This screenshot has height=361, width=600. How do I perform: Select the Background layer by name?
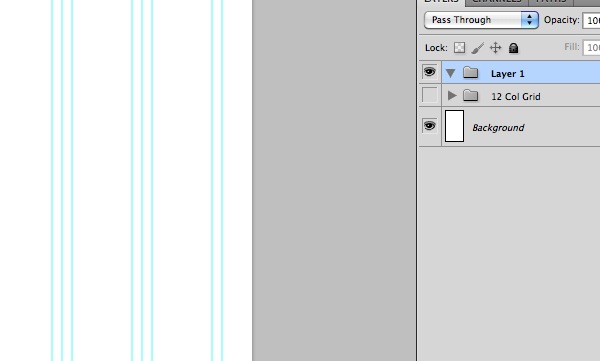click(x=498, y=128)
